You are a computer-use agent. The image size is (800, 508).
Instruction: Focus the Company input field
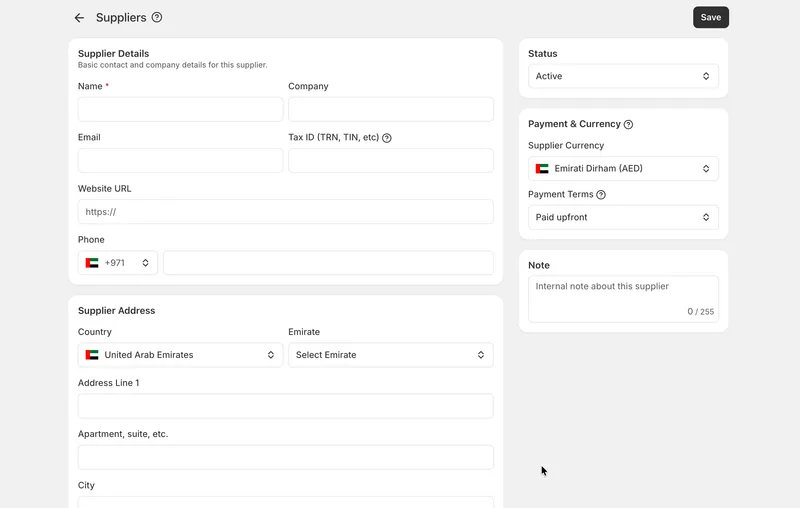391,109
